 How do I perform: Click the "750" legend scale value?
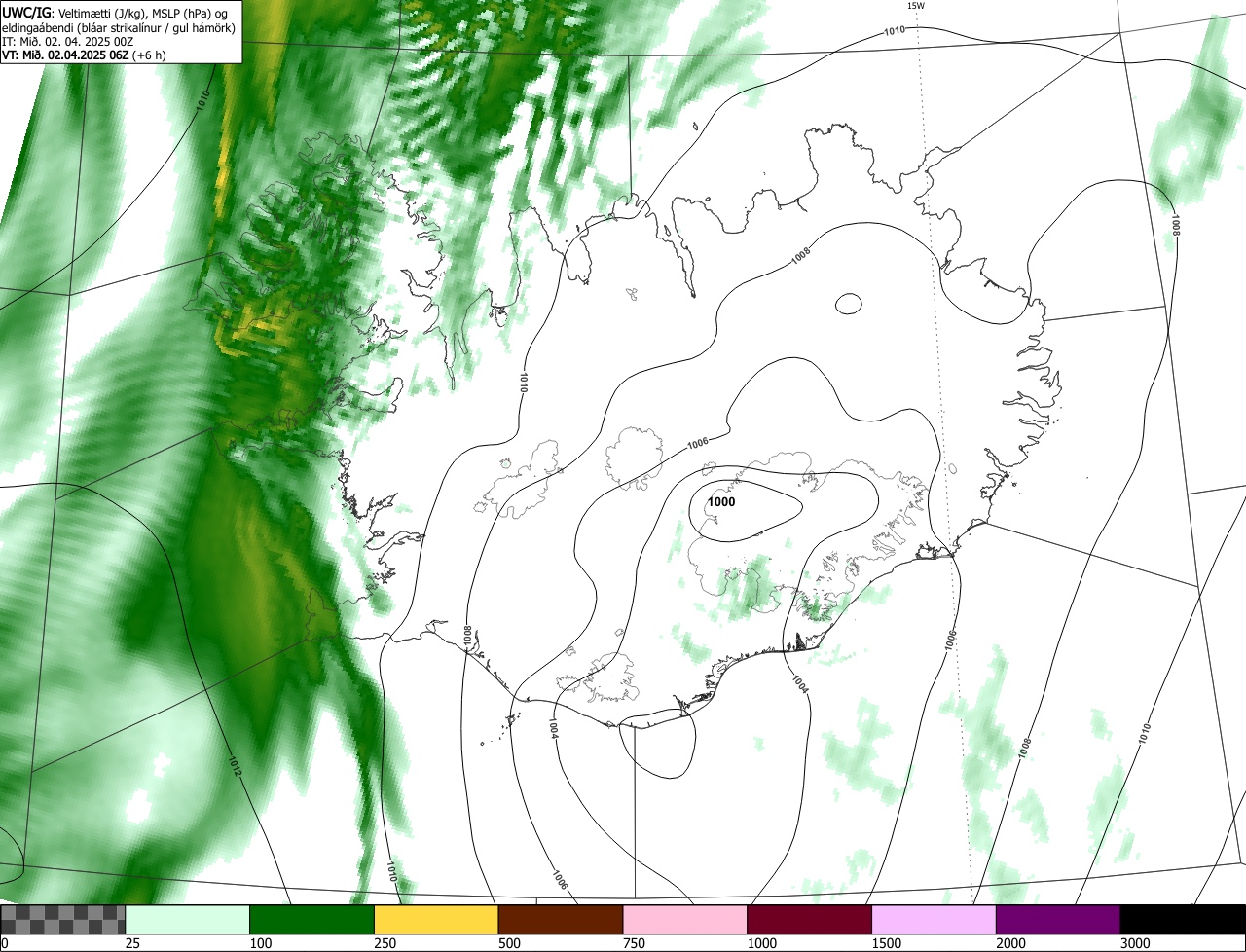click(x=634, y=943)
